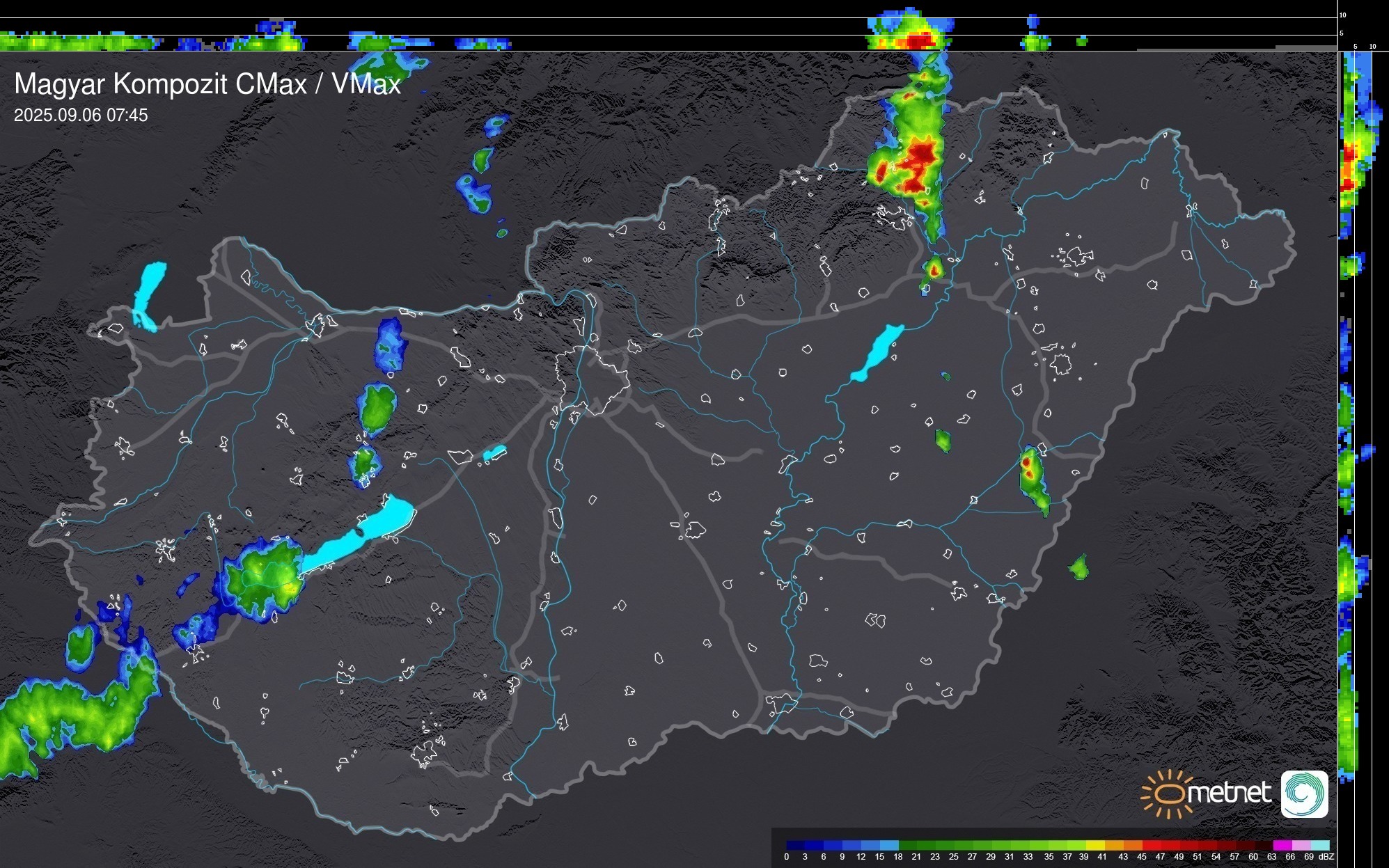
Task: Click the Magyar Kompozit CMax / VMax title
Action: click(207, 84)
